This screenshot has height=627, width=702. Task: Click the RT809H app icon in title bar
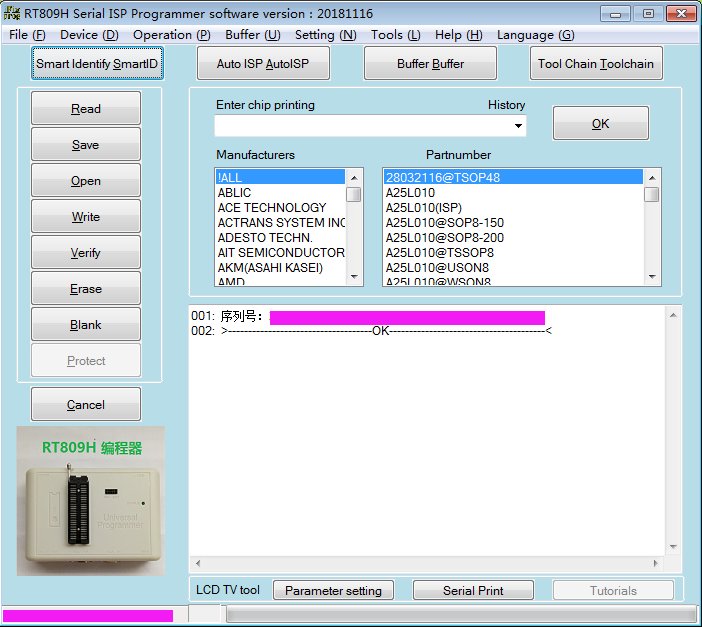12,13
